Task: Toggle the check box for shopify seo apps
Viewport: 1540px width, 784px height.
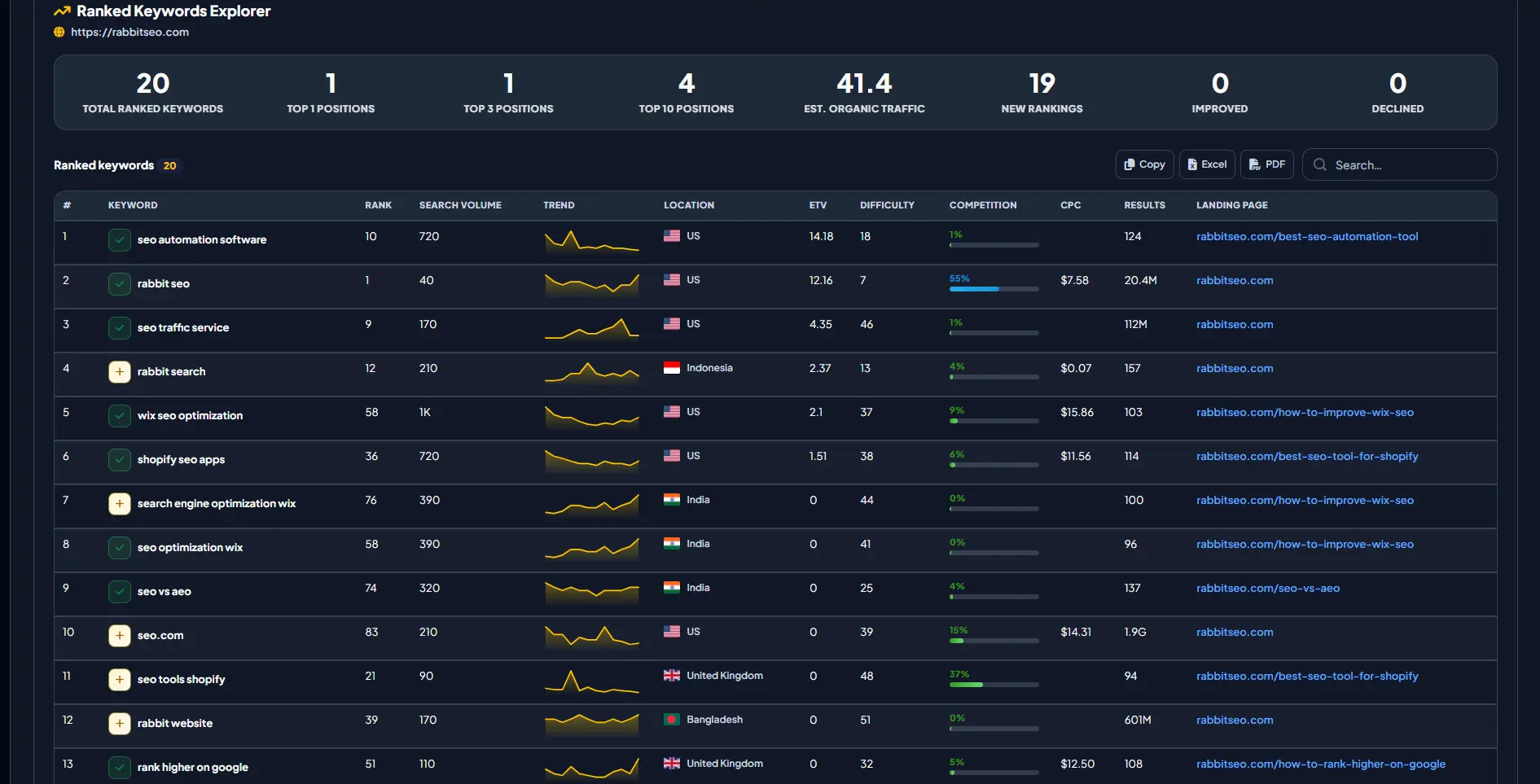Action: pos(120,460)
